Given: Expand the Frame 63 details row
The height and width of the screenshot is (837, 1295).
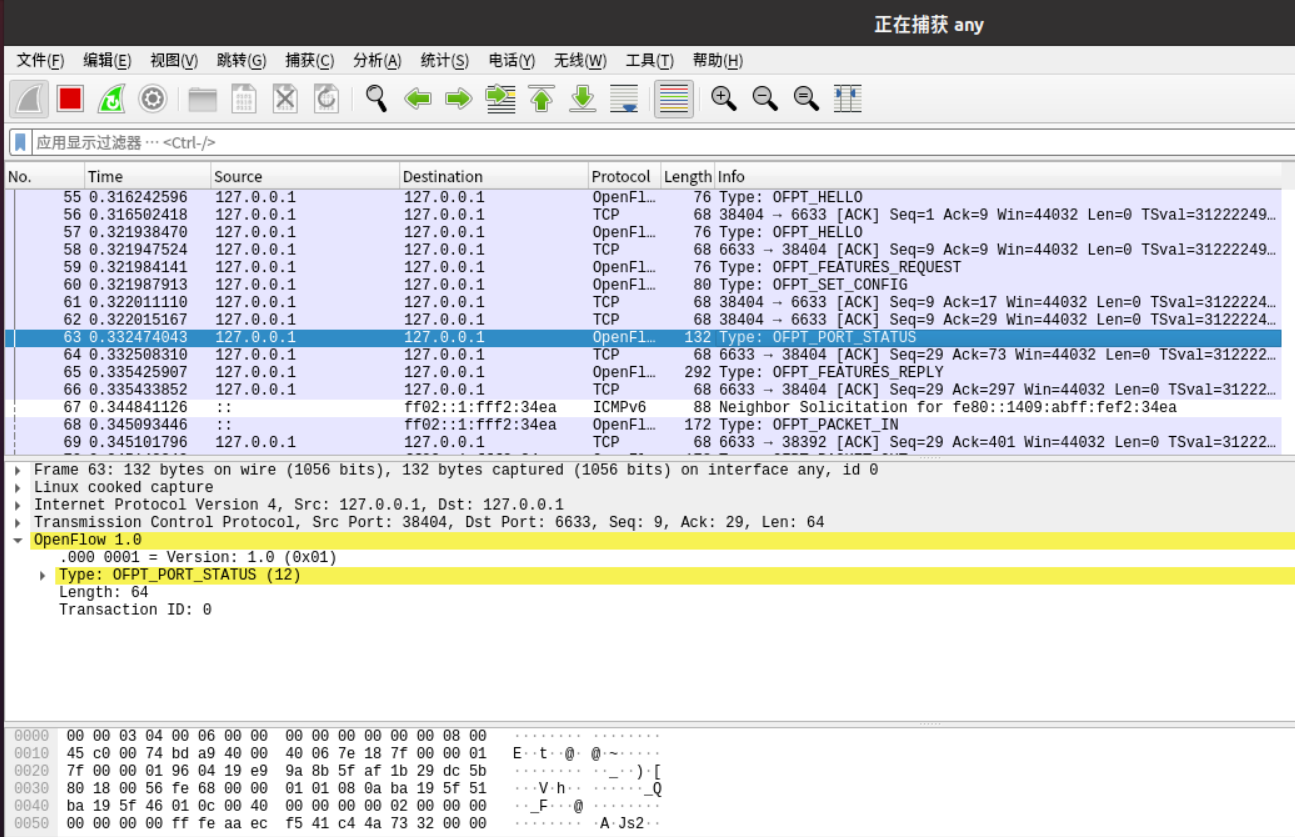Looking at the screenshot, I should (x=18, y=470).
